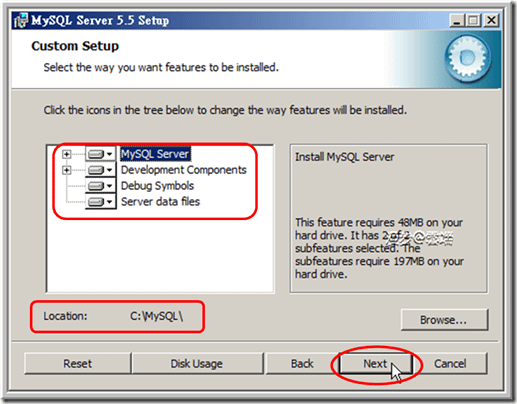Click the Custom Setup heading
Screen dimensions: 517x404
tap(75, 46)
